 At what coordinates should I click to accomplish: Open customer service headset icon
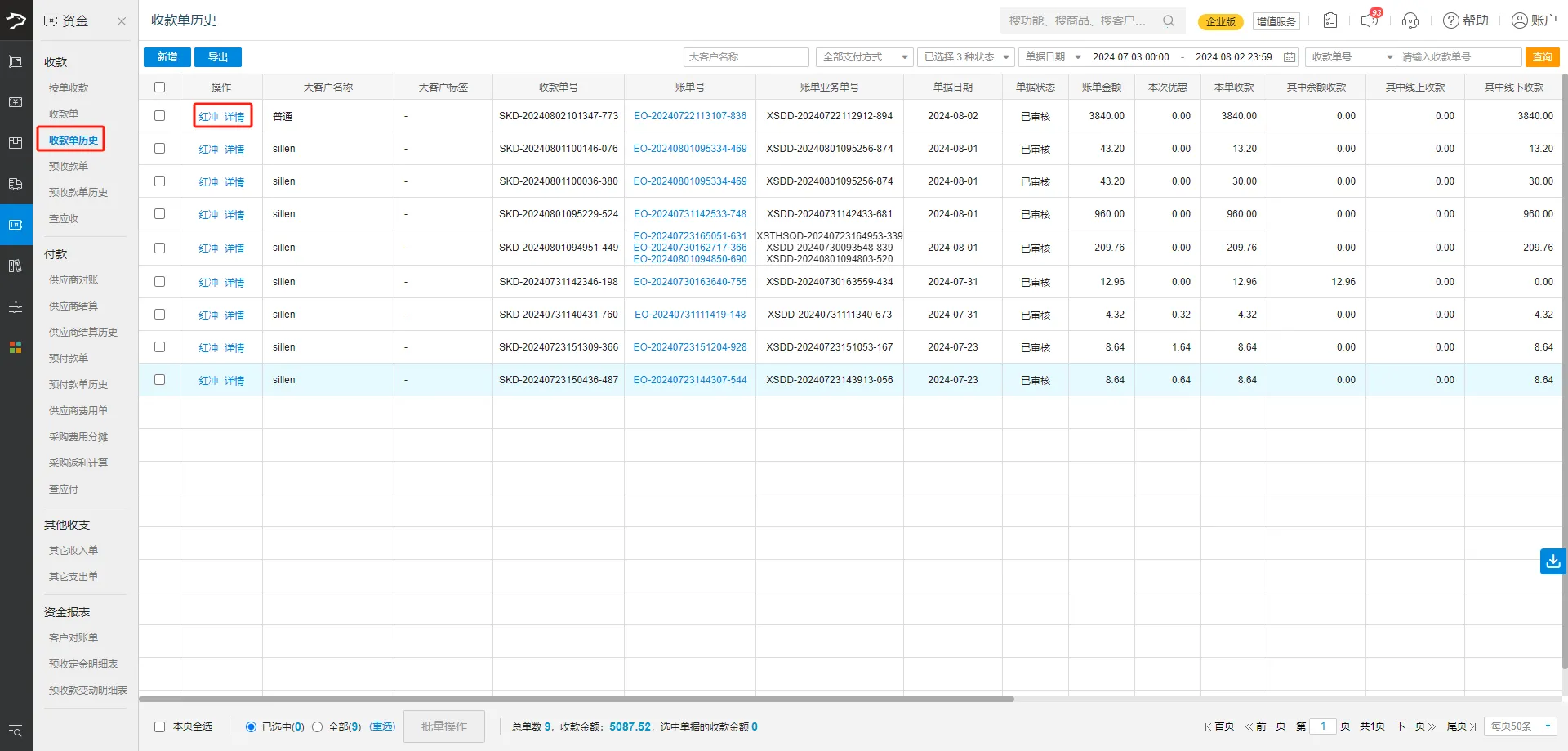click(x=1410, y=20)
